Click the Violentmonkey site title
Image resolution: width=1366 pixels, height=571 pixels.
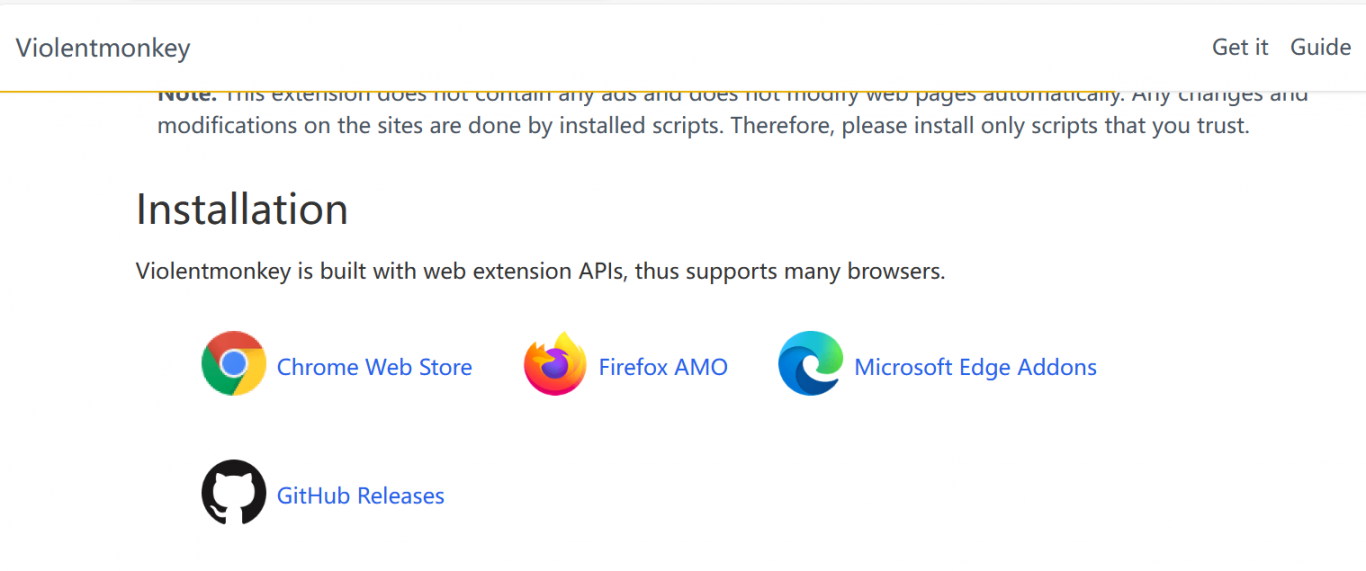tap(103, 48)
